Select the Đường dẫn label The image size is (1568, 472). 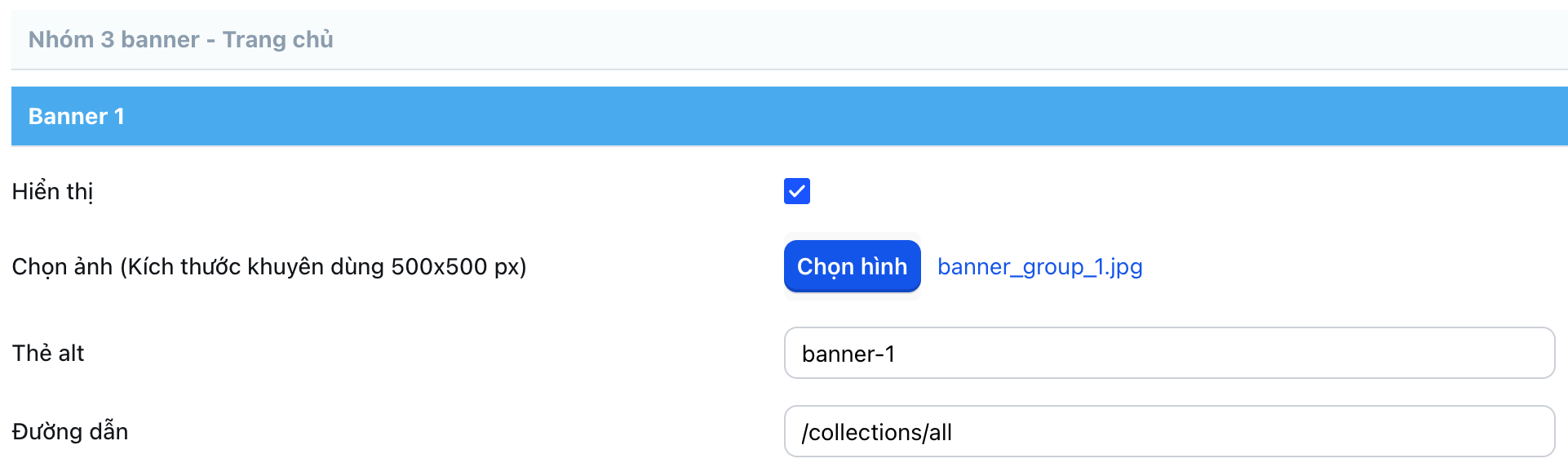(x=70, y=431)
